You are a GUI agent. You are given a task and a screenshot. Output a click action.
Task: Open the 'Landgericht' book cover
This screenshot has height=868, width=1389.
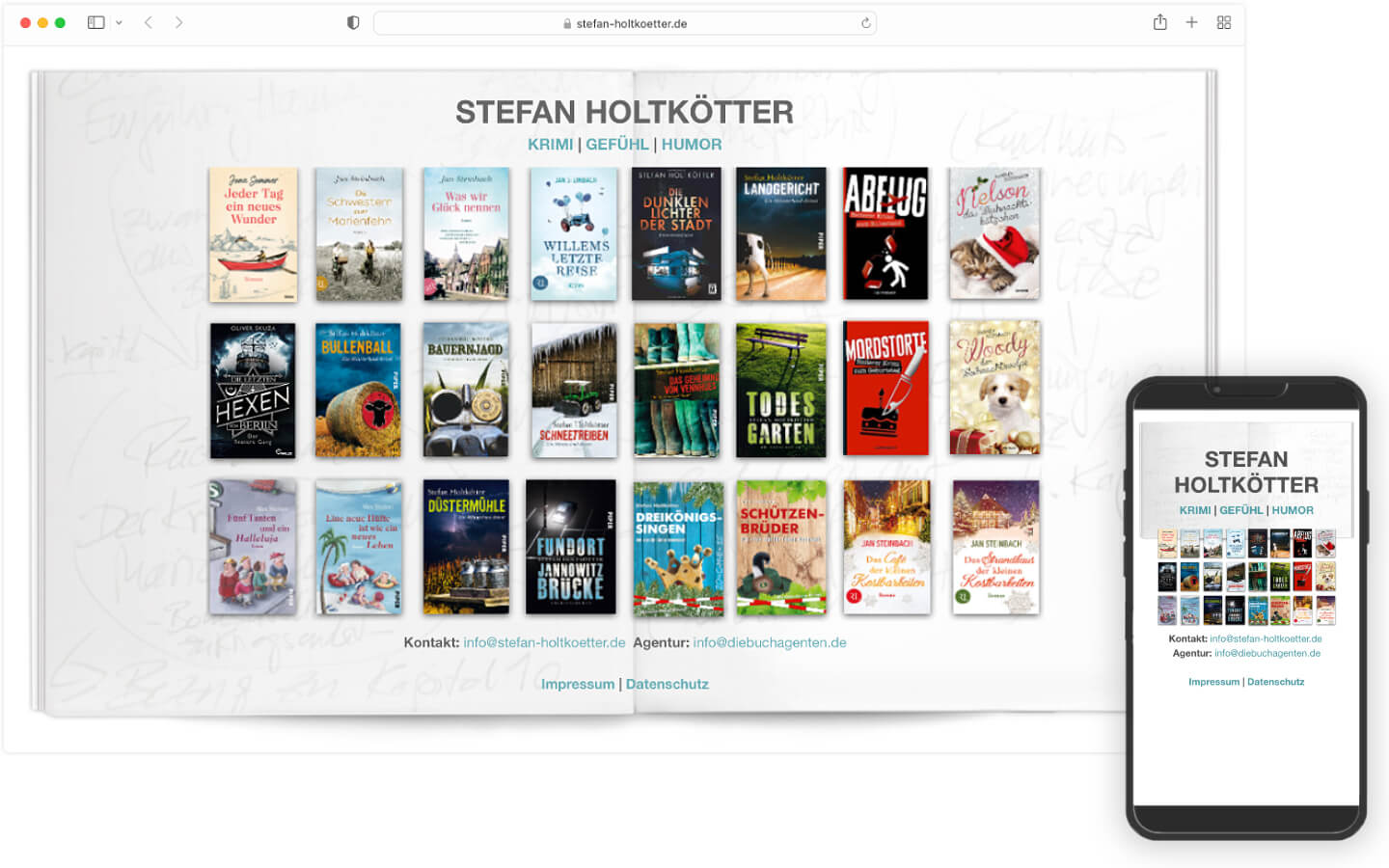(x=781, y=234)
